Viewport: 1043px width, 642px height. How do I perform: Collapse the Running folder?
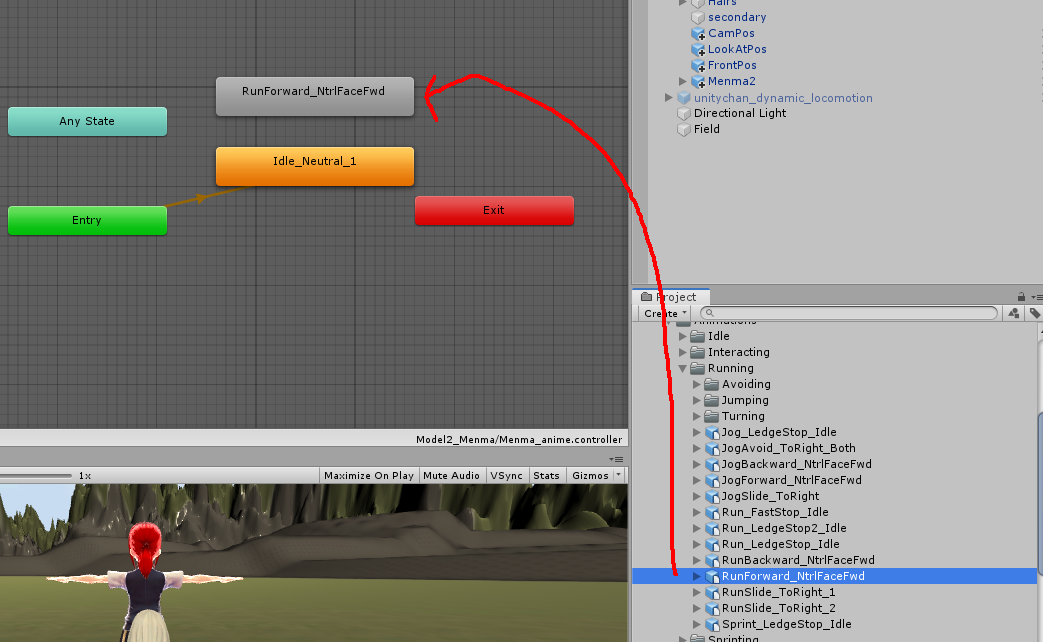point(682,368)
